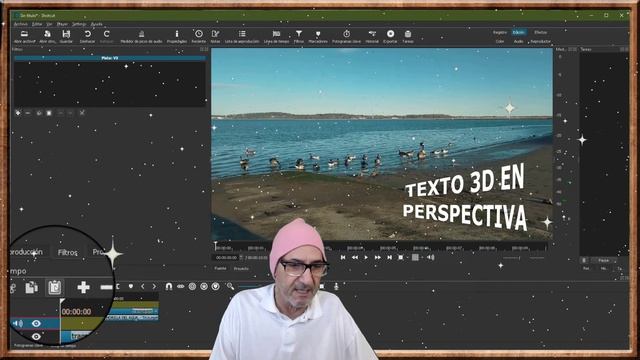Switch to the Audio layout
Screen dimensions: 640x360
[518, 41]
